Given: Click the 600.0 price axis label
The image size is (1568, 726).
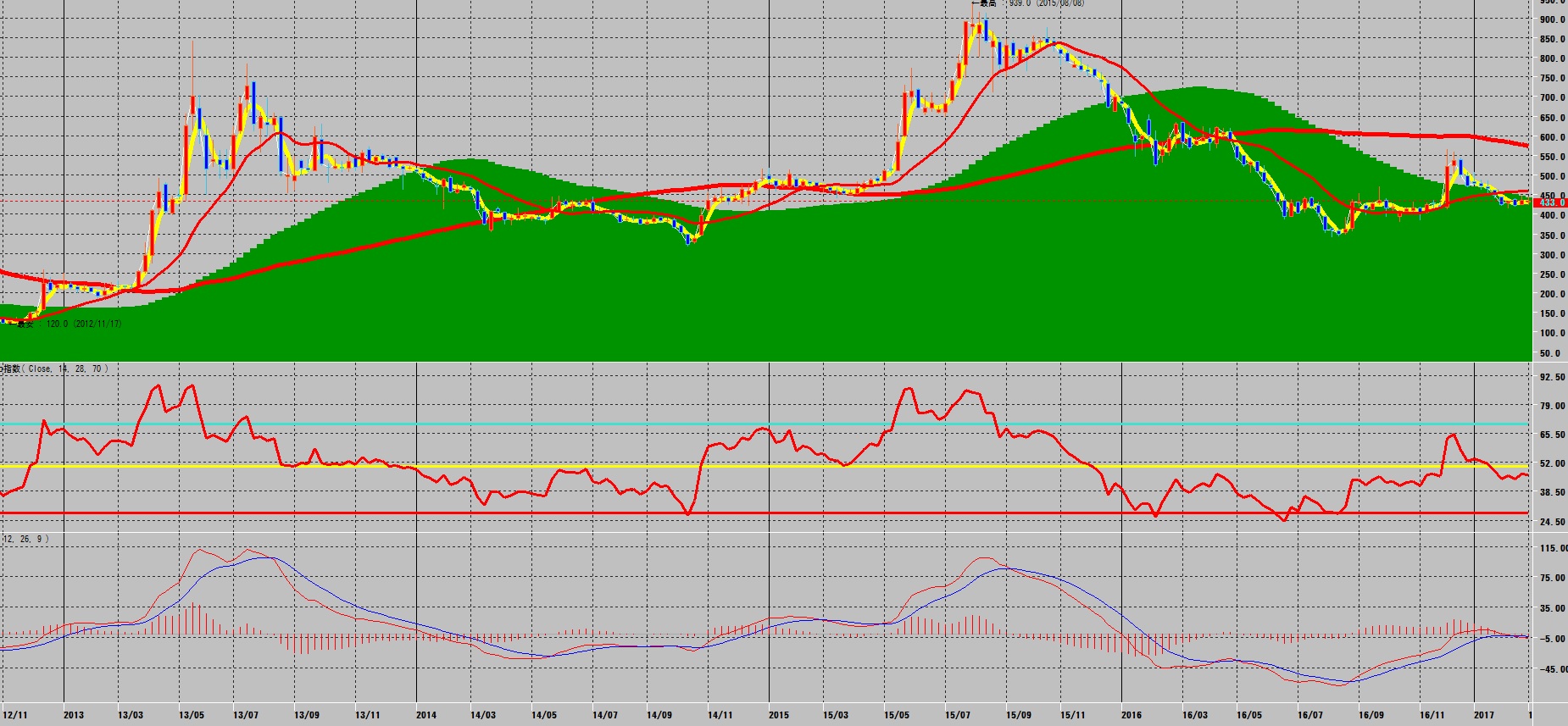Looking at the screenshot, I should coord(1552,137).
